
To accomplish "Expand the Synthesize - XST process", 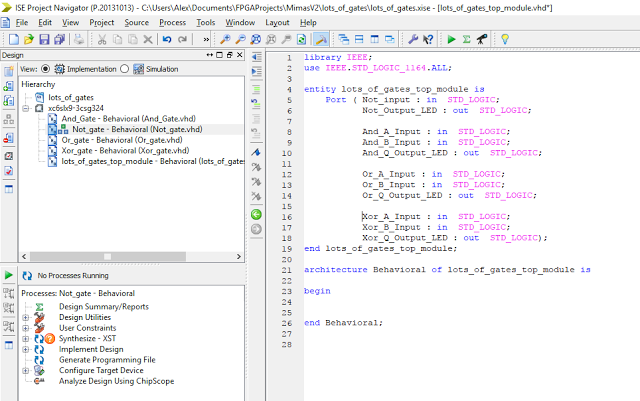I will coord(26,338).
